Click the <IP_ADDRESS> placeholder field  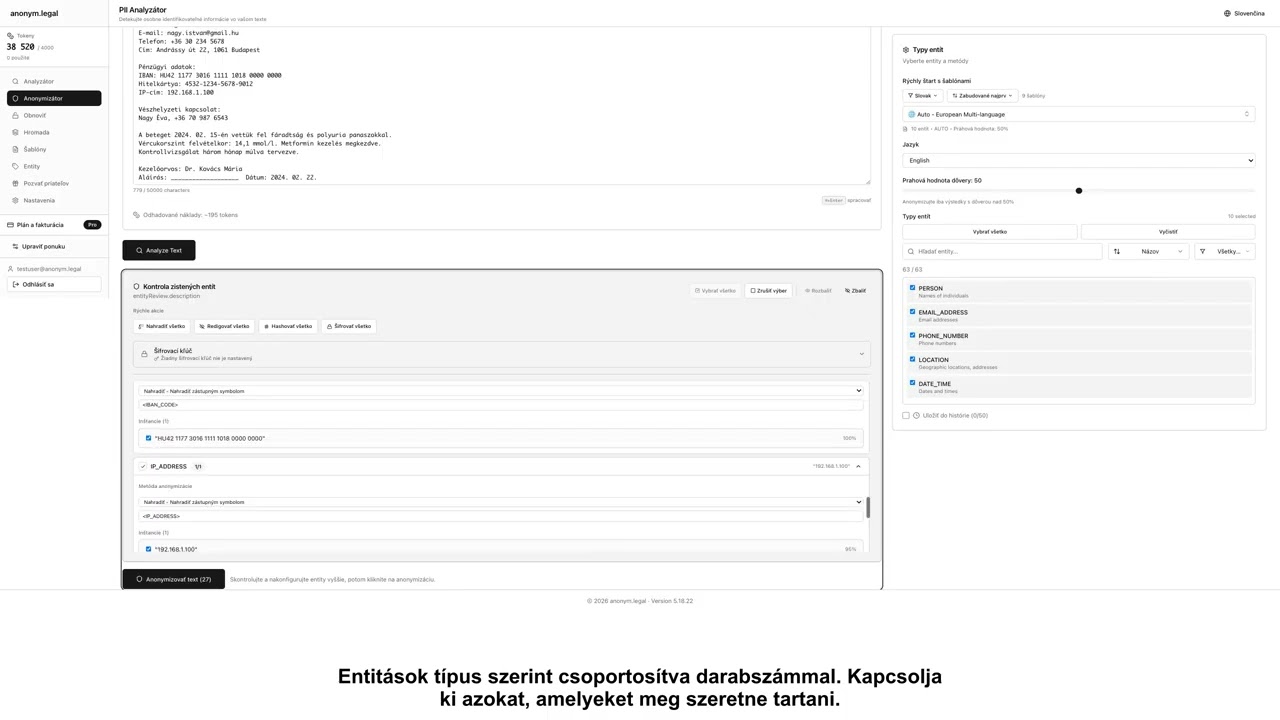pyautogui.click(x=501, y=516)
